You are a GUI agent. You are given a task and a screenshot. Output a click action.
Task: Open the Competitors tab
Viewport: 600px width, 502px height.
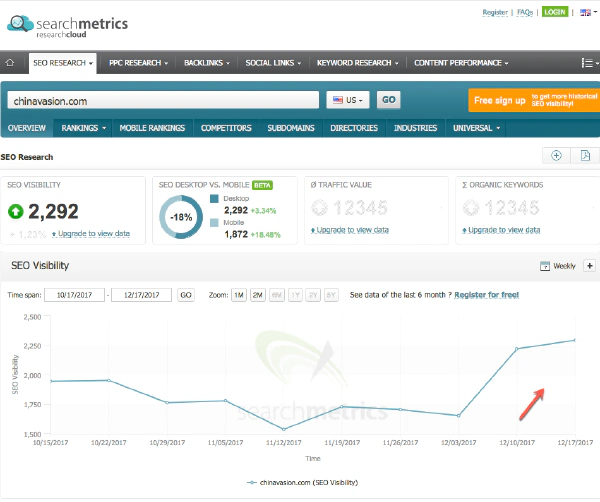226,128
